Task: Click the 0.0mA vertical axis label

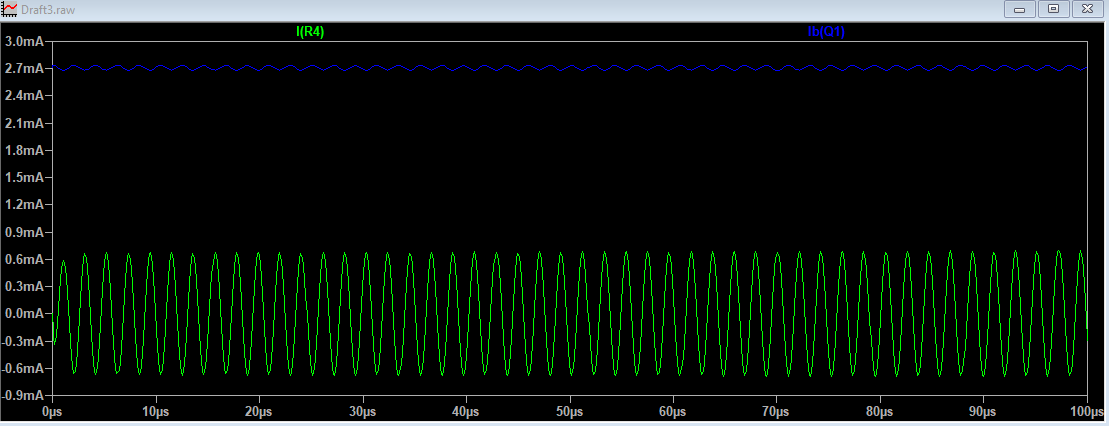Action: (x=23, y=313)
